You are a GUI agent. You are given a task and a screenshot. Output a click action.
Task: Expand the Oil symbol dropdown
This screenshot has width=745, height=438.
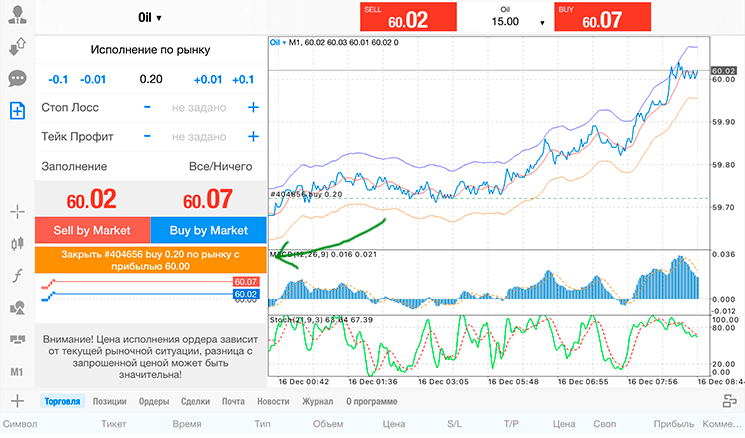(x=150, y=18)
